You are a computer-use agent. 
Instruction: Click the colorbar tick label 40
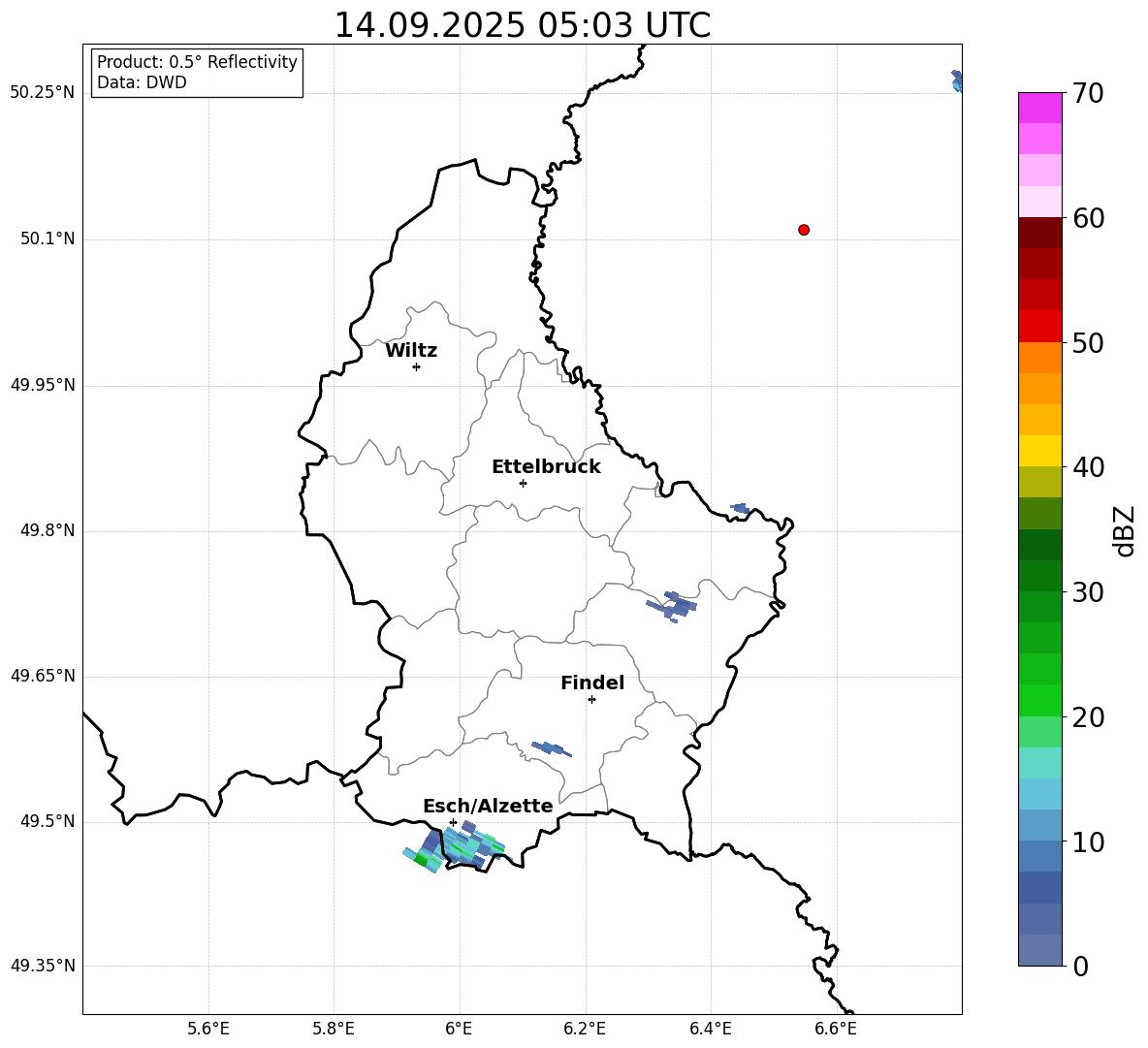[1088, 467]
